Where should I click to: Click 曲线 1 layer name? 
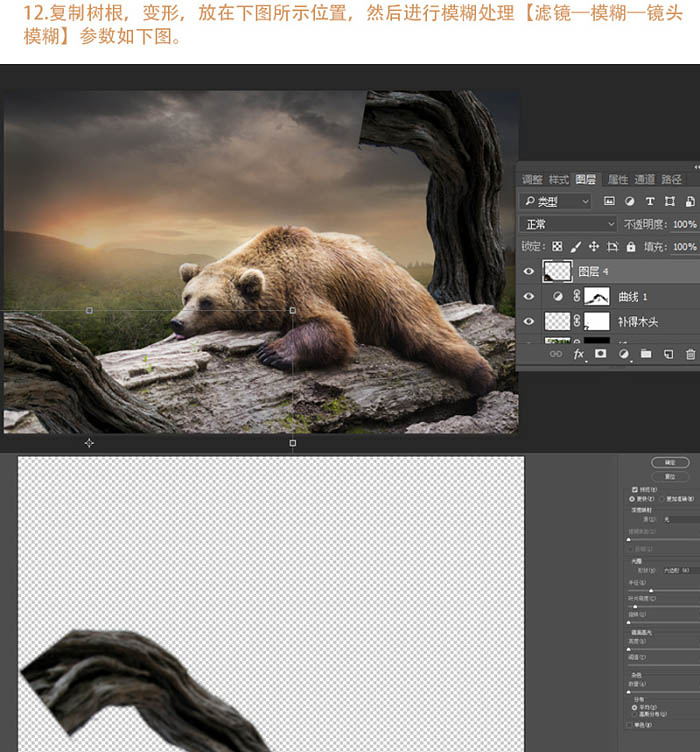(632, 296)
